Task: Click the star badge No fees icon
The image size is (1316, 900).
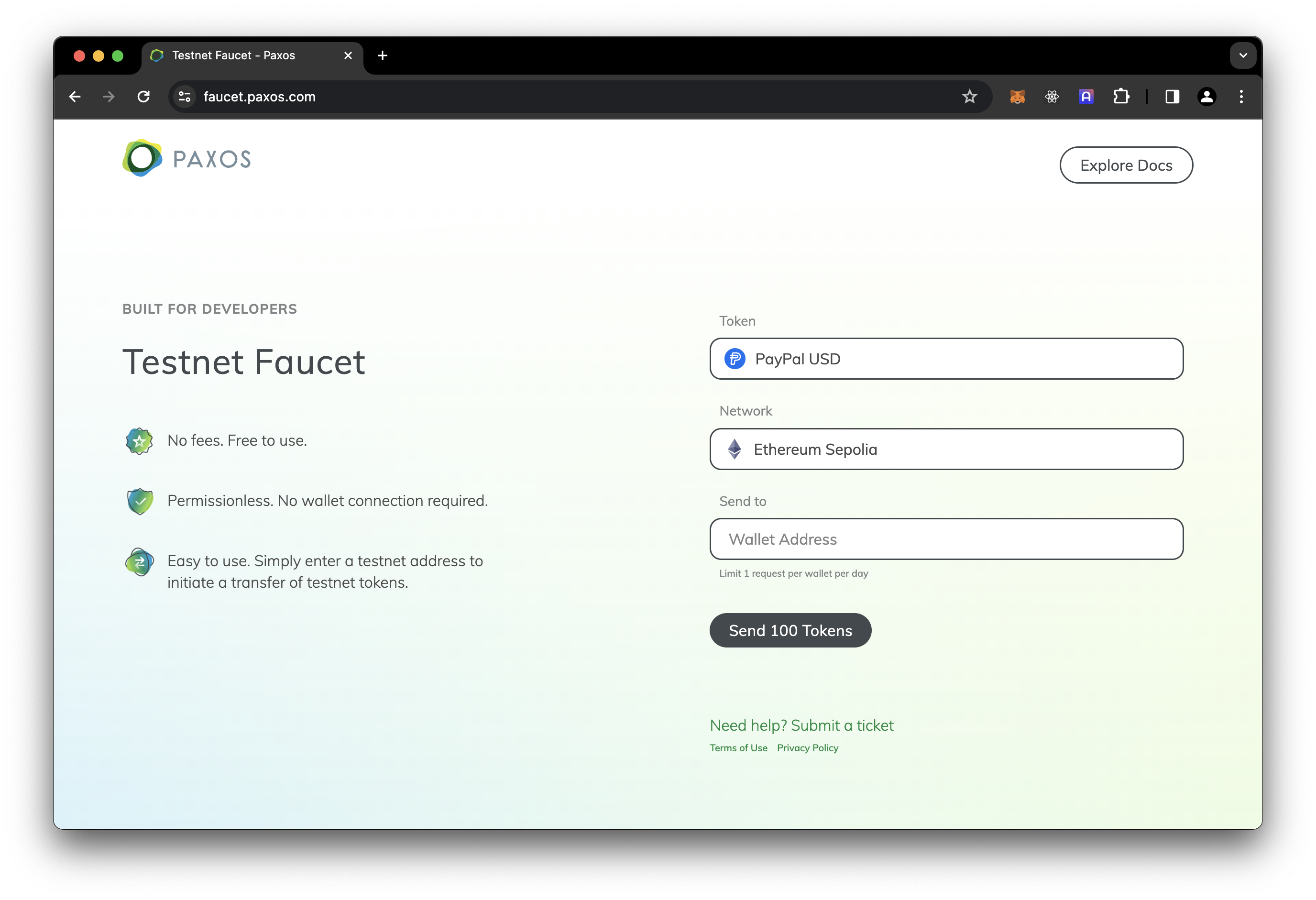Action: [x=139, y=440]
